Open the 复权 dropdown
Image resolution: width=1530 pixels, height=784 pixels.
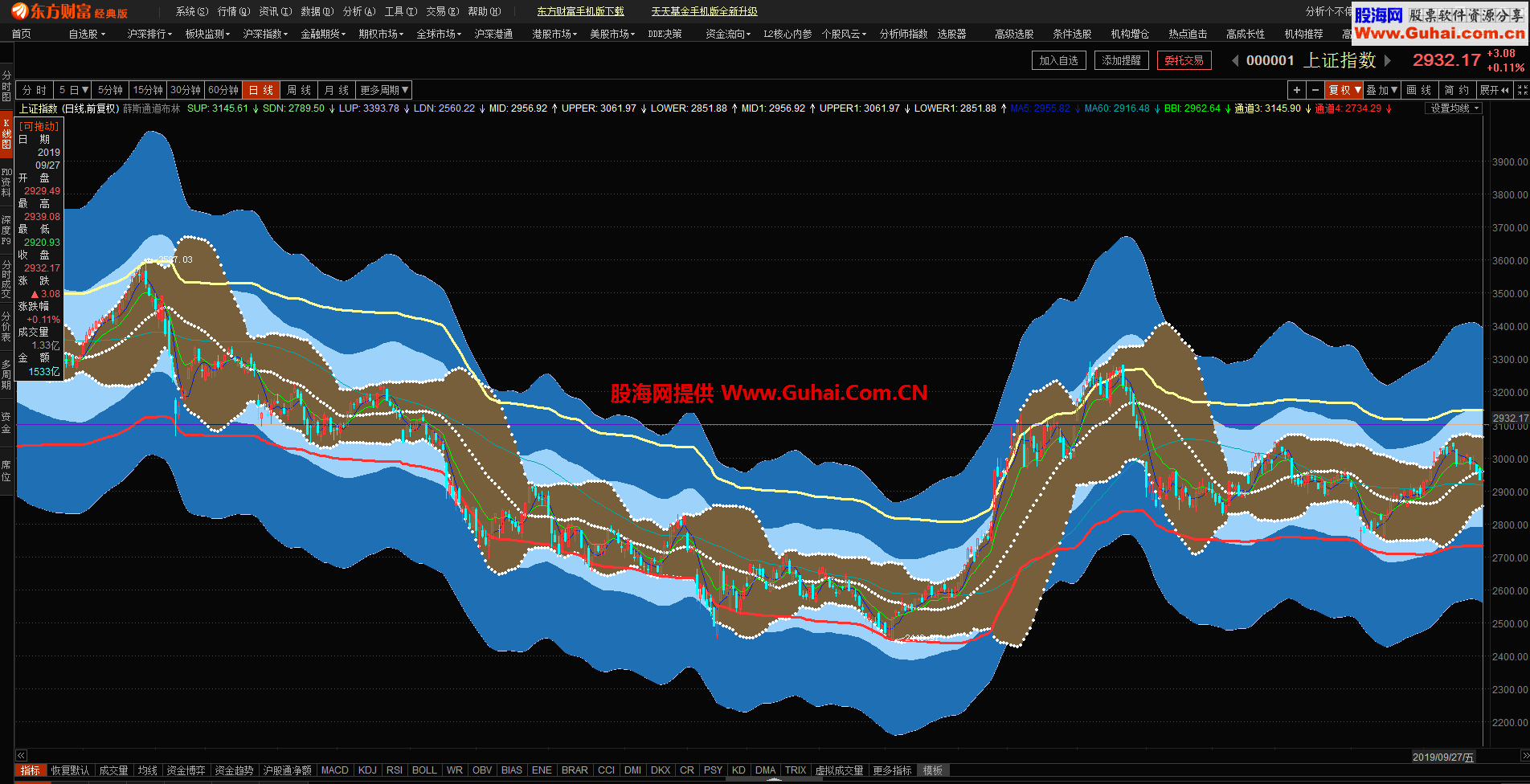point(1344,90)
